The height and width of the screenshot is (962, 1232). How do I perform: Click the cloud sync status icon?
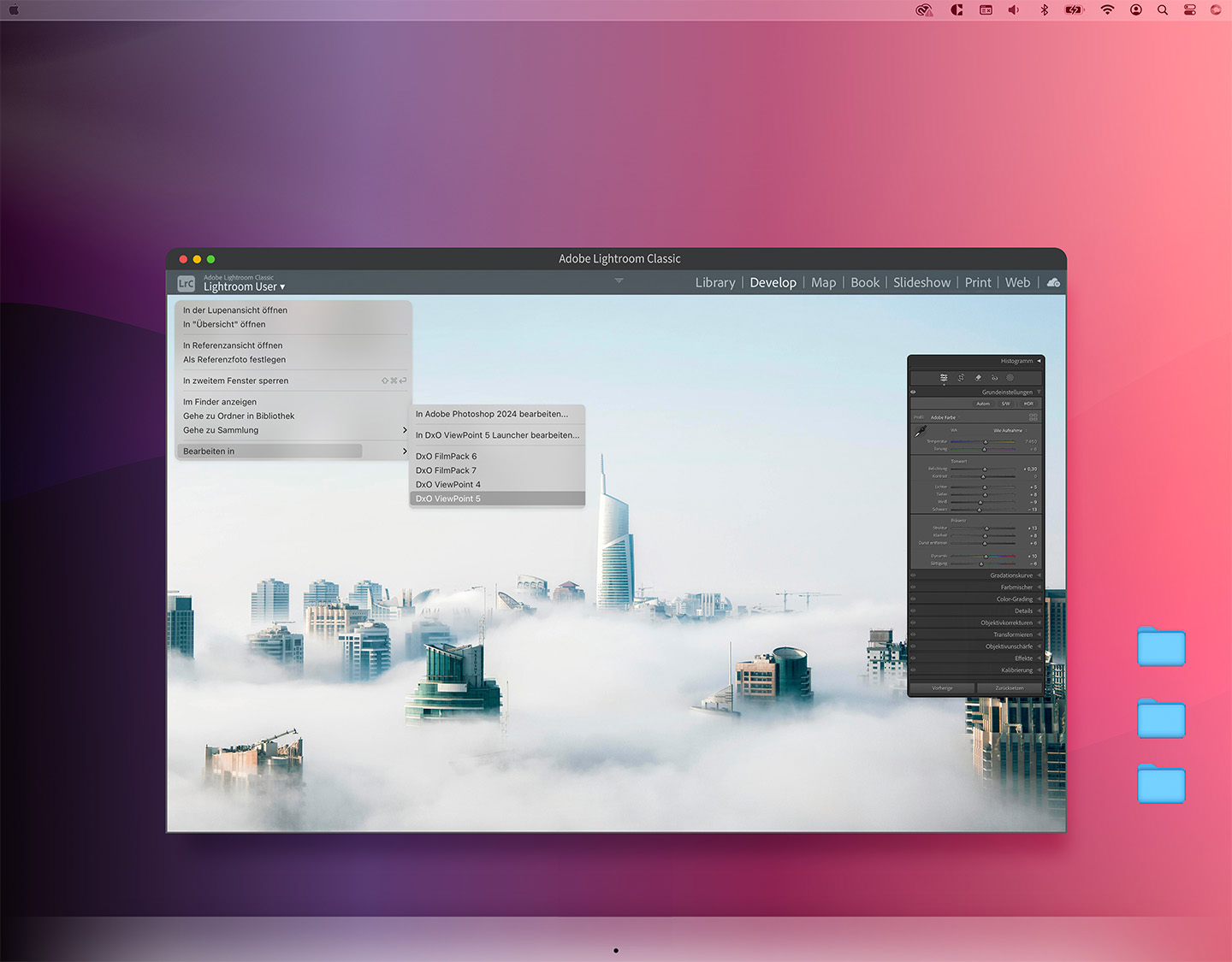(x=1053, y=282)
